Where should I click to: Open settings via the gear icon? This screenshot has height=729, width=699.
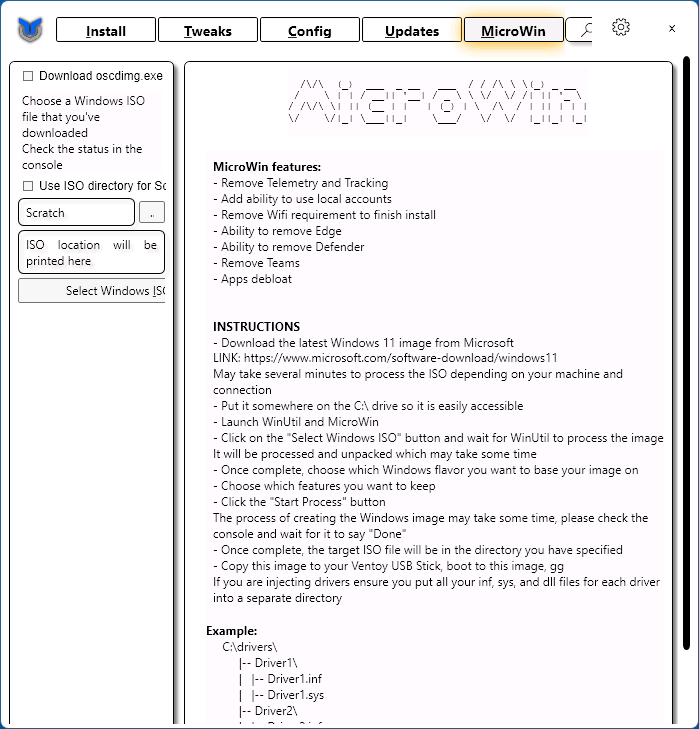pos(620,27)
